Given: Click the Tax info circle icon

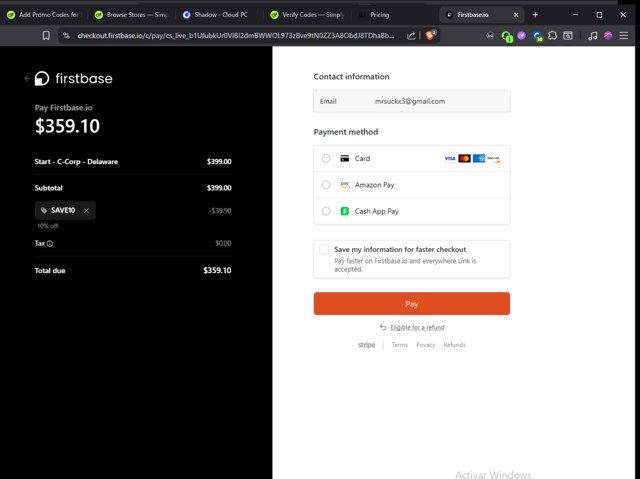Looking at the screenshot, I should (50, 244).
